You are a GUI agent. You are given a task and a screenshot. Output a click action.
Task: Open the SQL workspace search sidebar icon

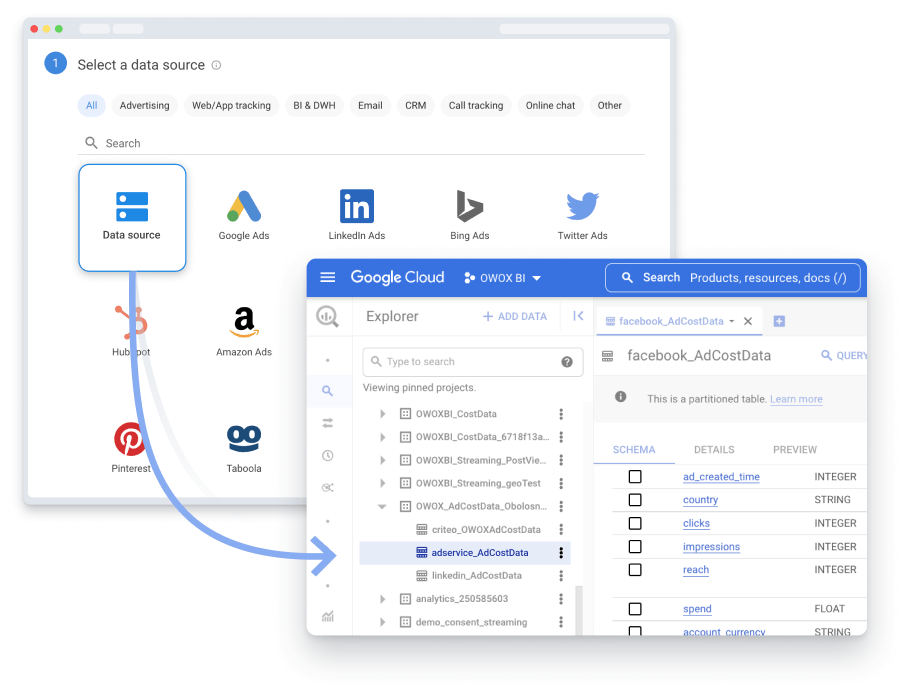328,391
